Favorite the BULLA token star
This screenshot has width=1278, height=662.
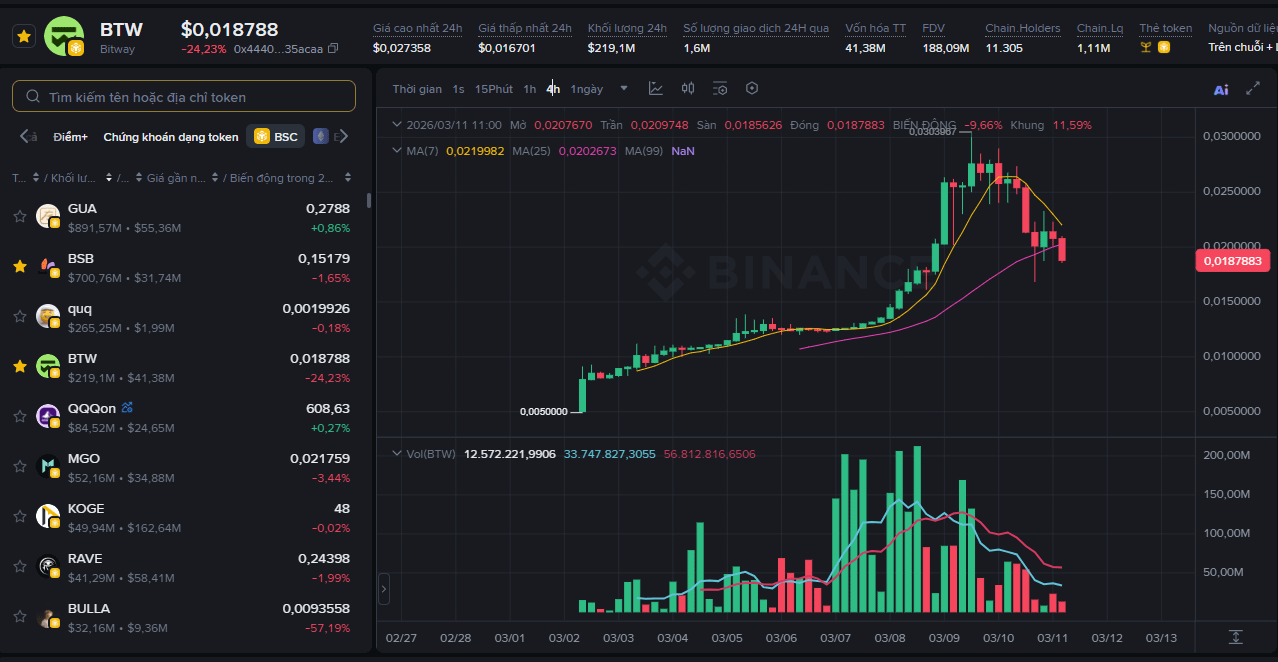coord(19,616)
